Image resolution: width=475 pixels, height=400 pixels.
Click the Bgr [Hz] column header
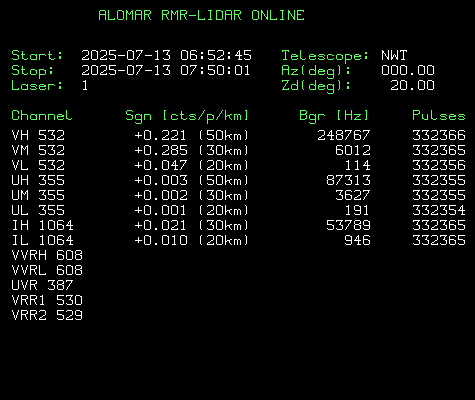click(334, 116)
